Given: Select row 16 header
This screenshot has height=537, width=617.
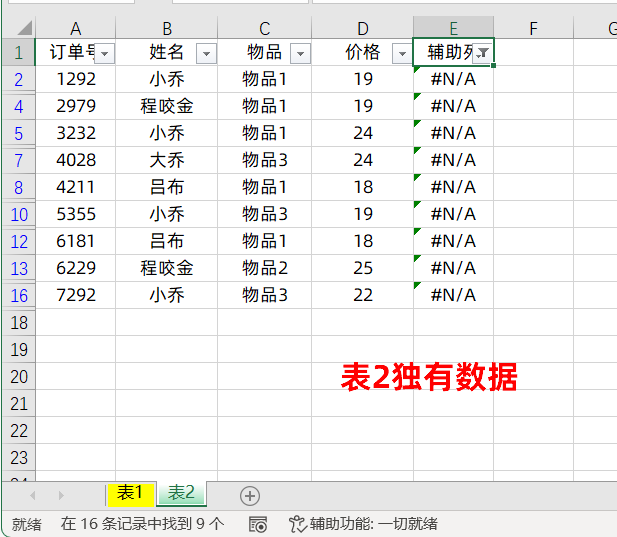Looking at the screenshot, I should tap(19, 295).
